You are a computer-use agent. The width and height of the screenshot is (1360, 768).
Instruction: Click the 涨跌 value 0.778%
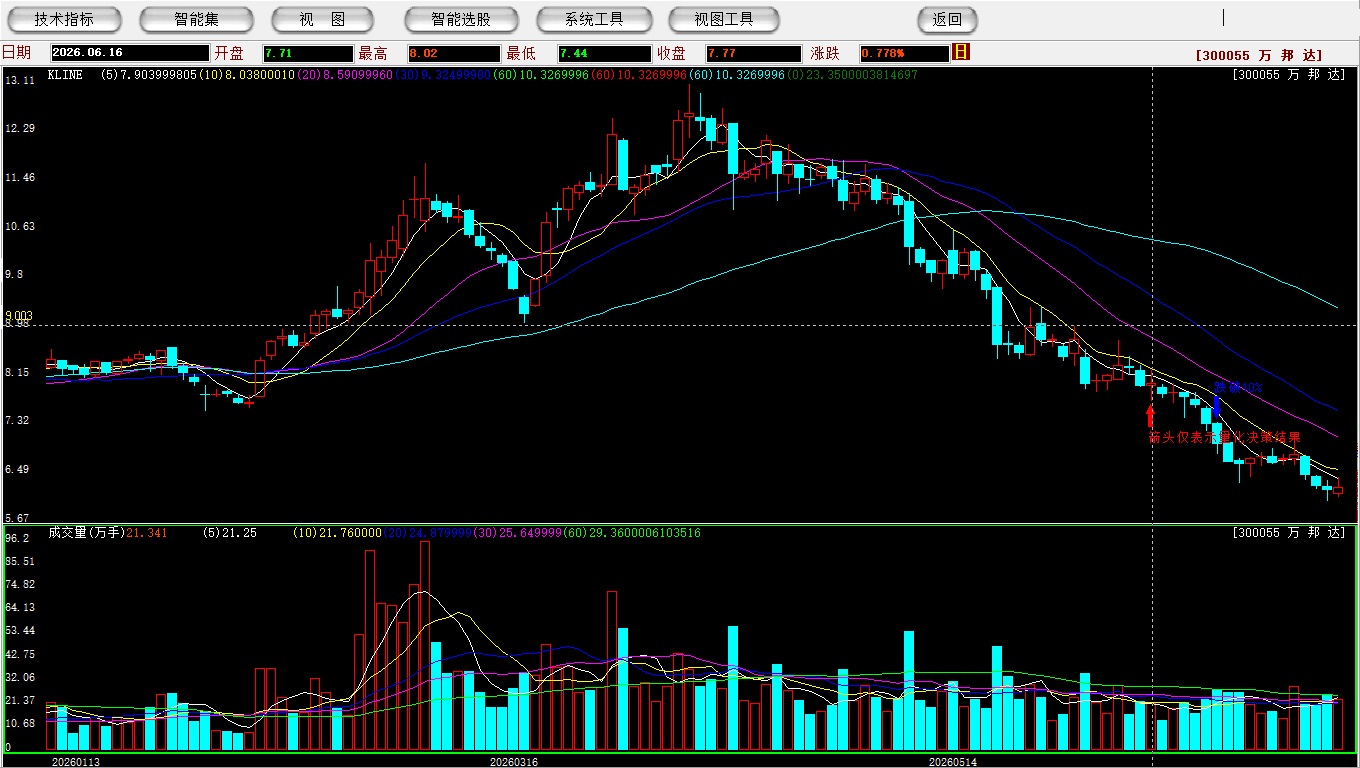click(x=904, y=53)
